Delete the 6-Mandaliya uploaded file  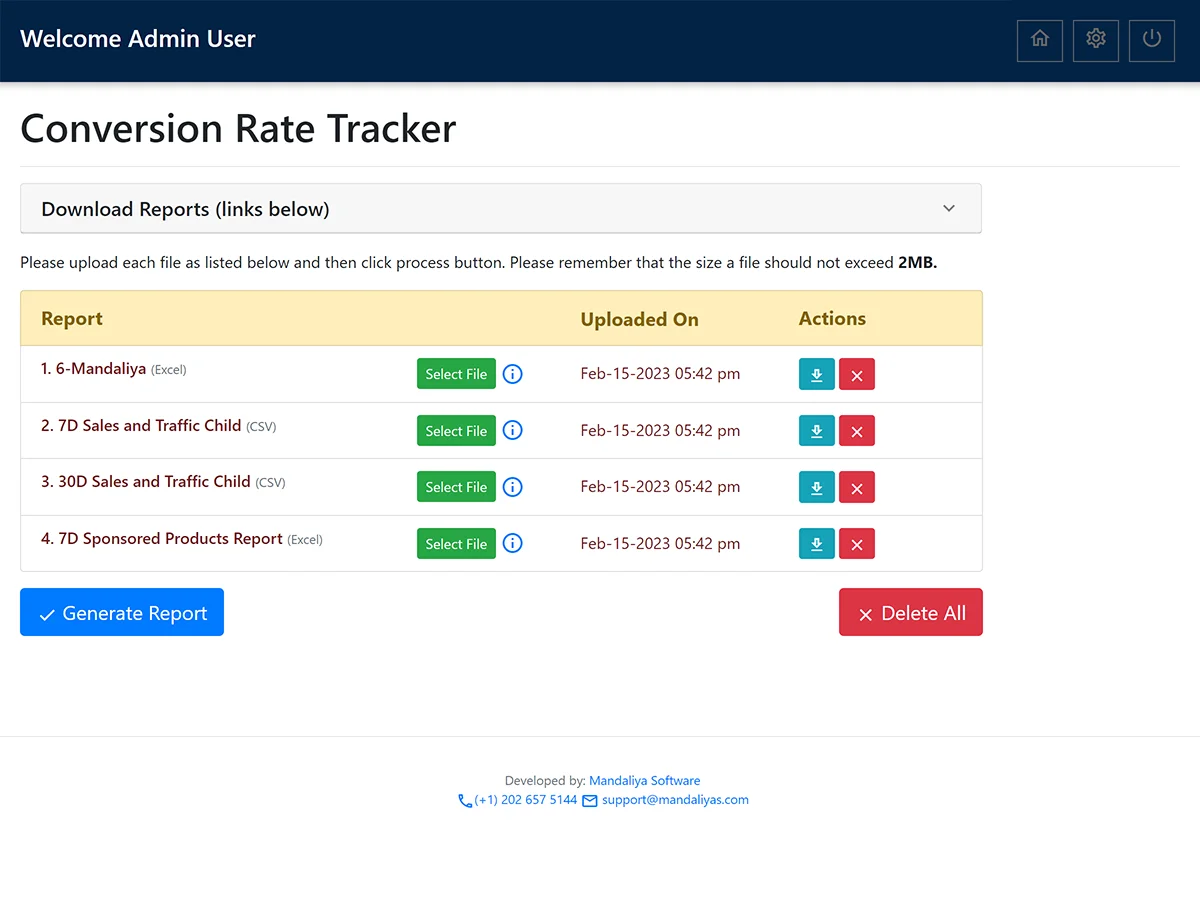point(857,374)
